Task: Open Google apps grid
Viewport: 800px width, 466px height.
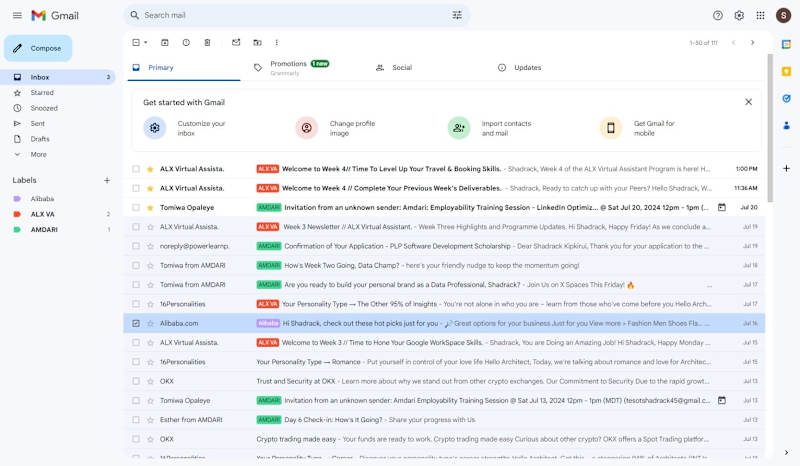Action: click(760, 15)
